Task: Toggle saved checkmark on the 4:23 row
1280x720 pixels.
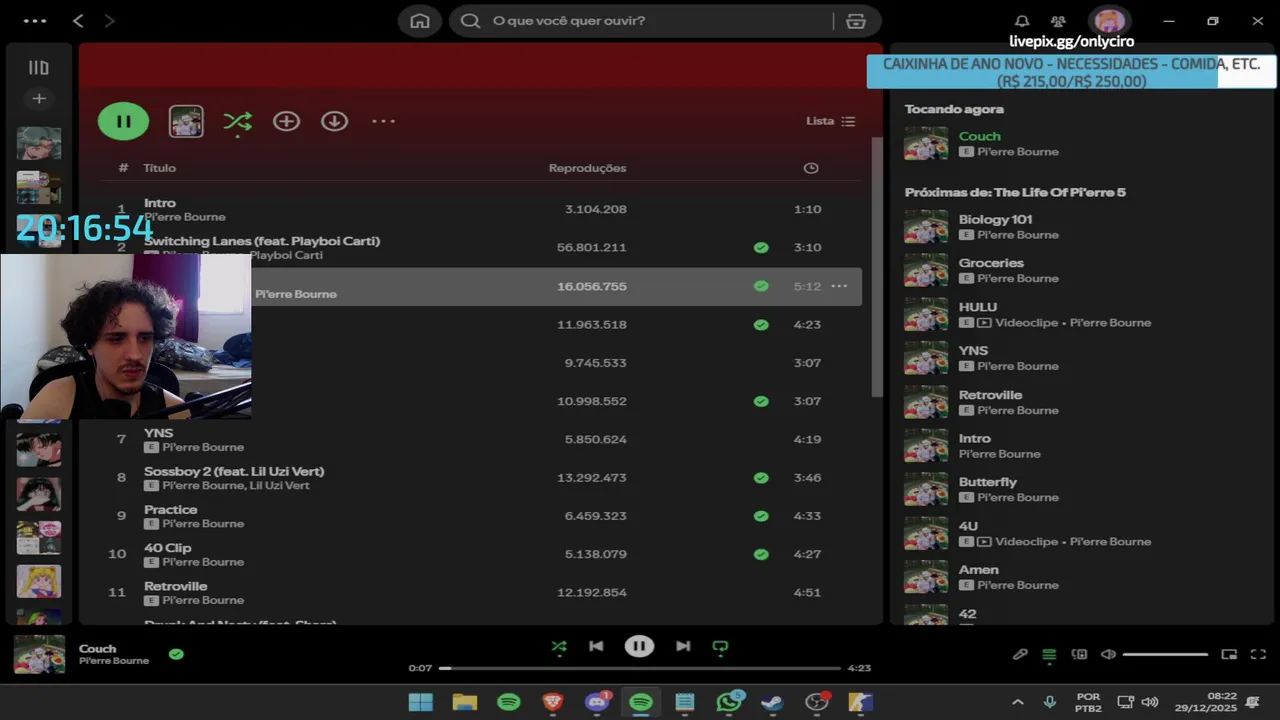Action: (761, 324)
